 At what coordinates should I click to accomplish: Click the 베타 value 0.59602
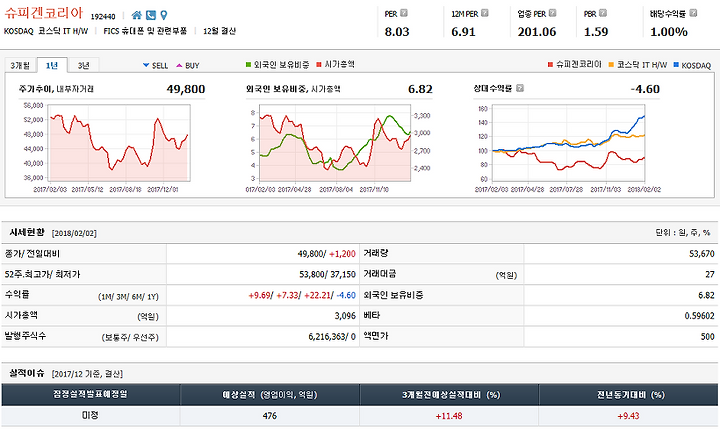pyautogui.click(x=699, y=316)
